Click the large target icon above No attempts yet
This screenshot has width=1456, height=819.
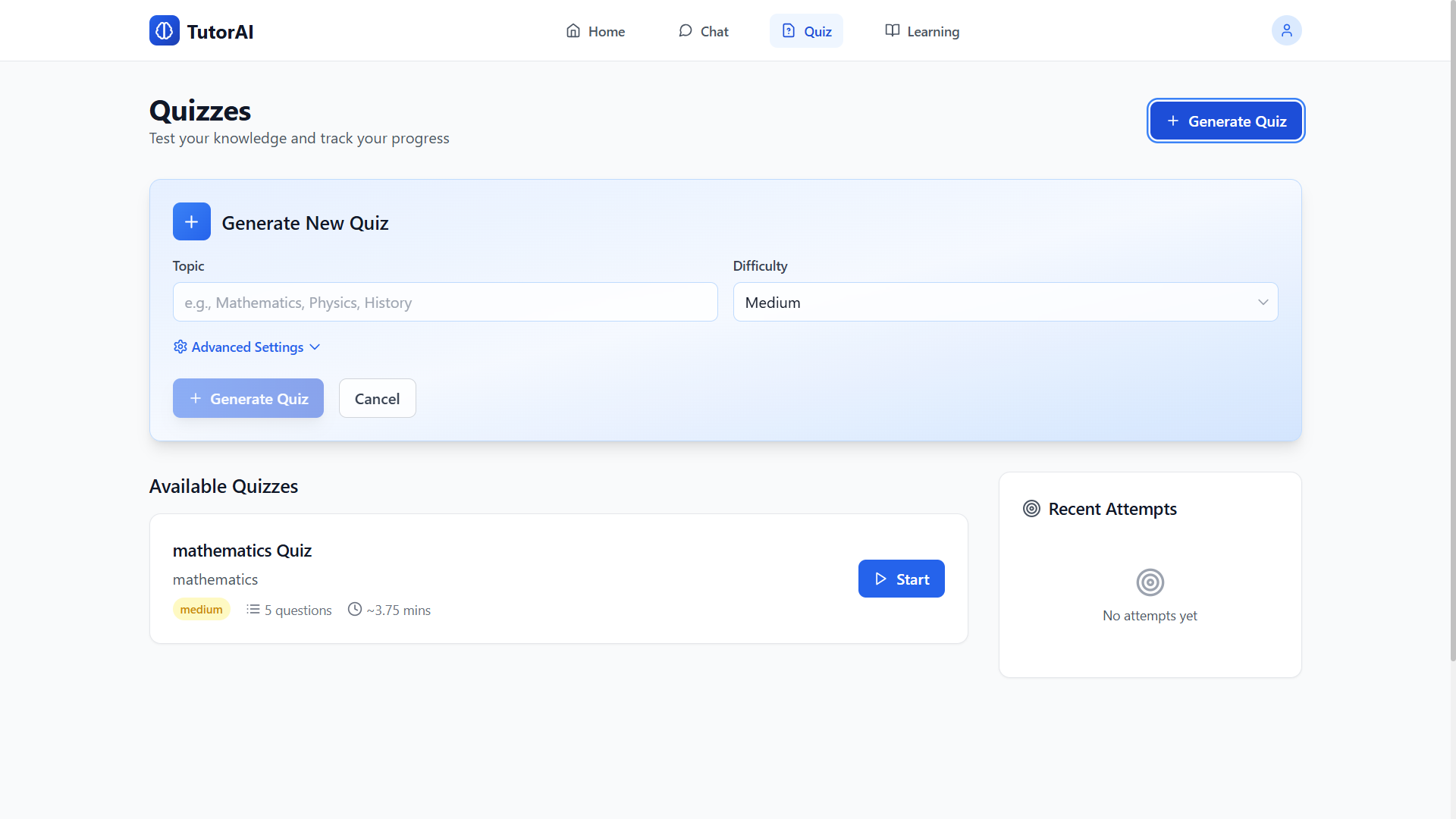[1150, 582]
